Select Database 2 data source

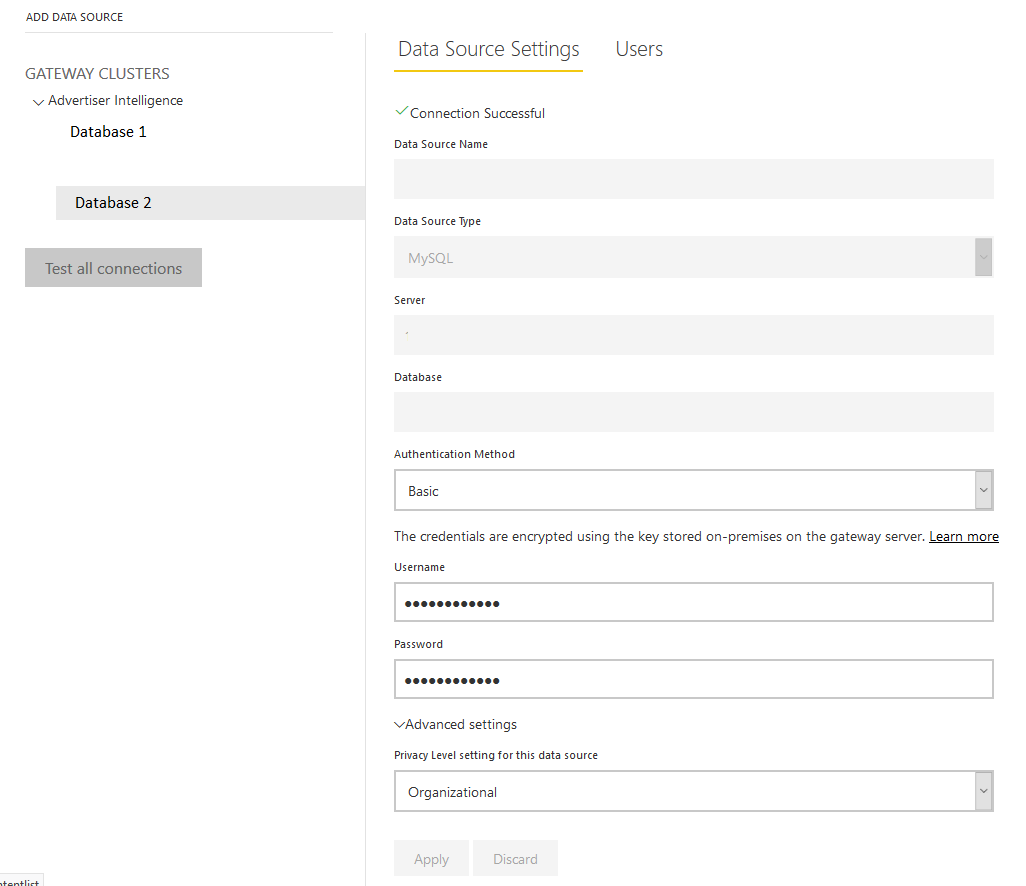tap(210, 203)
